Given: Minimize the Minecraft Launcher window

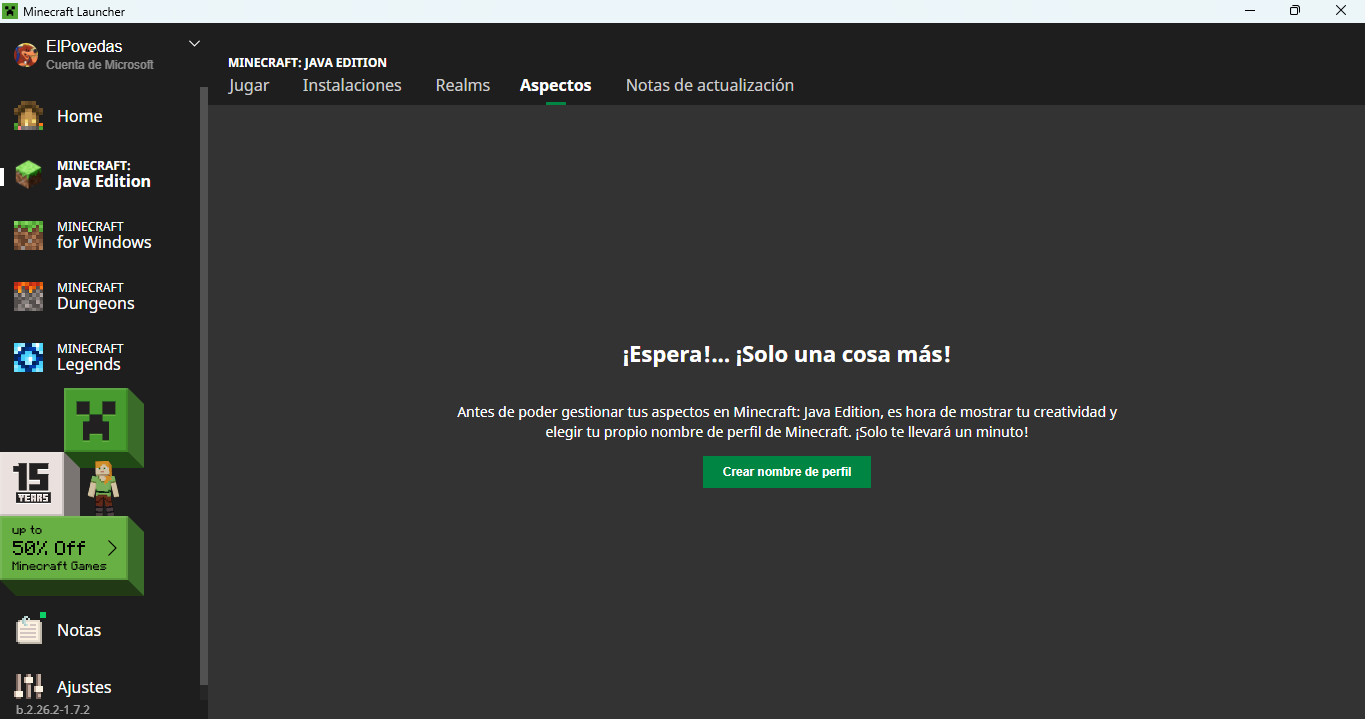Looking at the screenshot, I should tap(1248, 11).
